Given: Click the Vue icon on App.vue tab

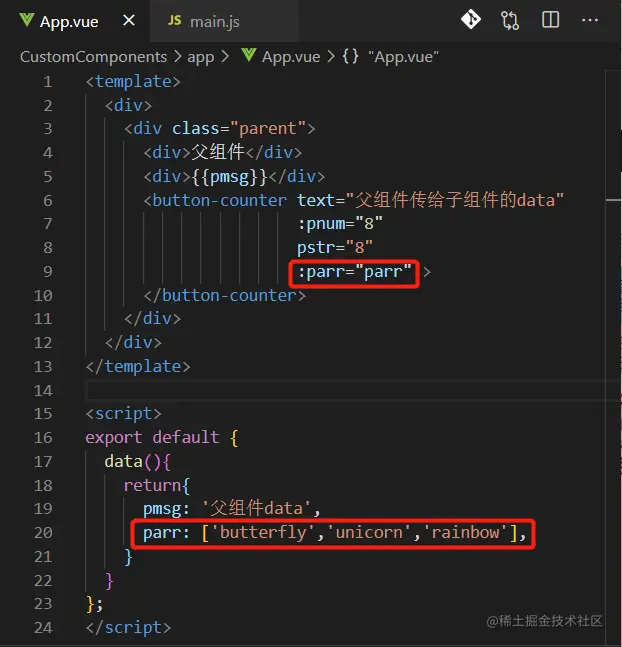Looking at the screenshot, I should click(x=27, y=20).
